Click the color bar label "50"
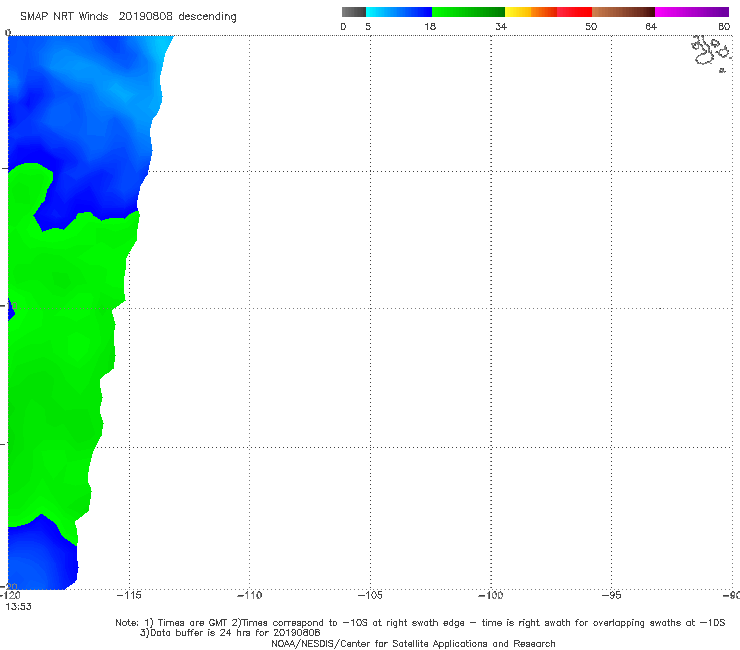 pos(591,26)
